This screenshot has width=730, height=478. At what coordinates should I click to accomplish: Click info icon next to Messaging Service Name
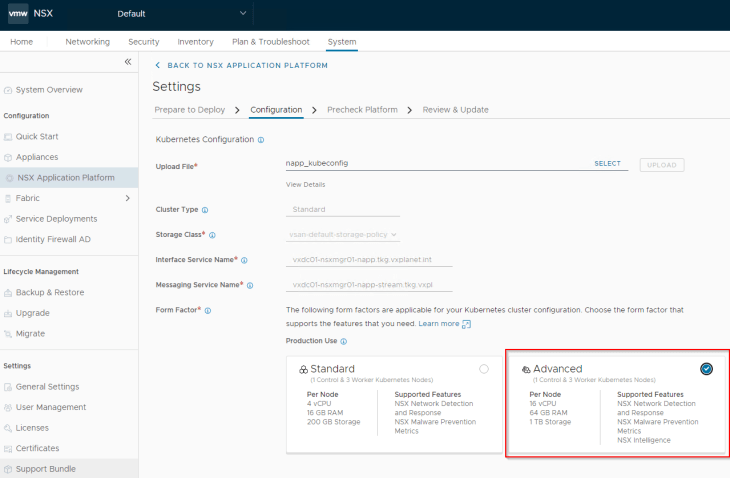(250, 285)
